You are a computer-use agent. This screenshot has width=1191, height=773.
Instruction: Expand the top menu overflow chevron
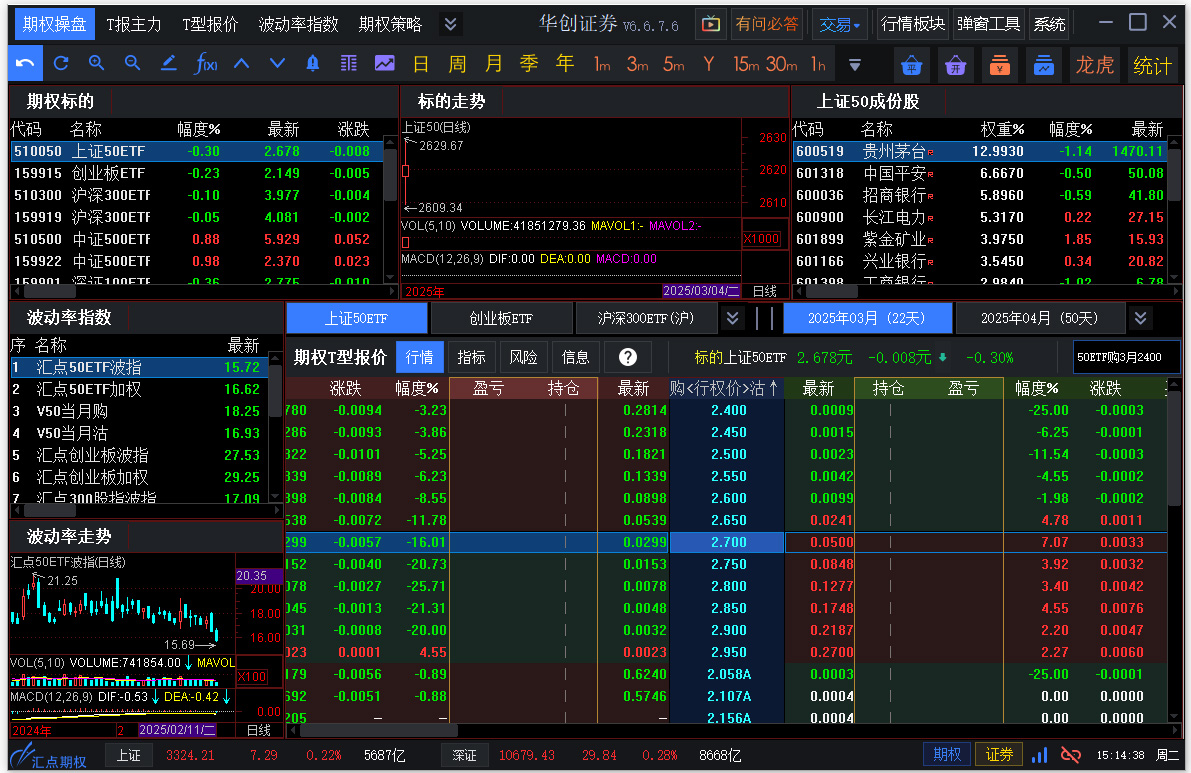(x=450, y=24)
